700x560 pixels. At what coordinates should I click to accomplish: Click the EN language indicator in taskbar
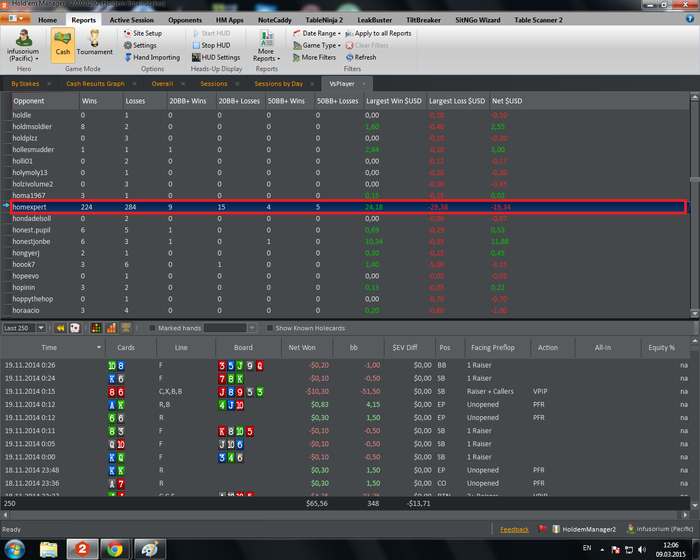coord(587,548)
